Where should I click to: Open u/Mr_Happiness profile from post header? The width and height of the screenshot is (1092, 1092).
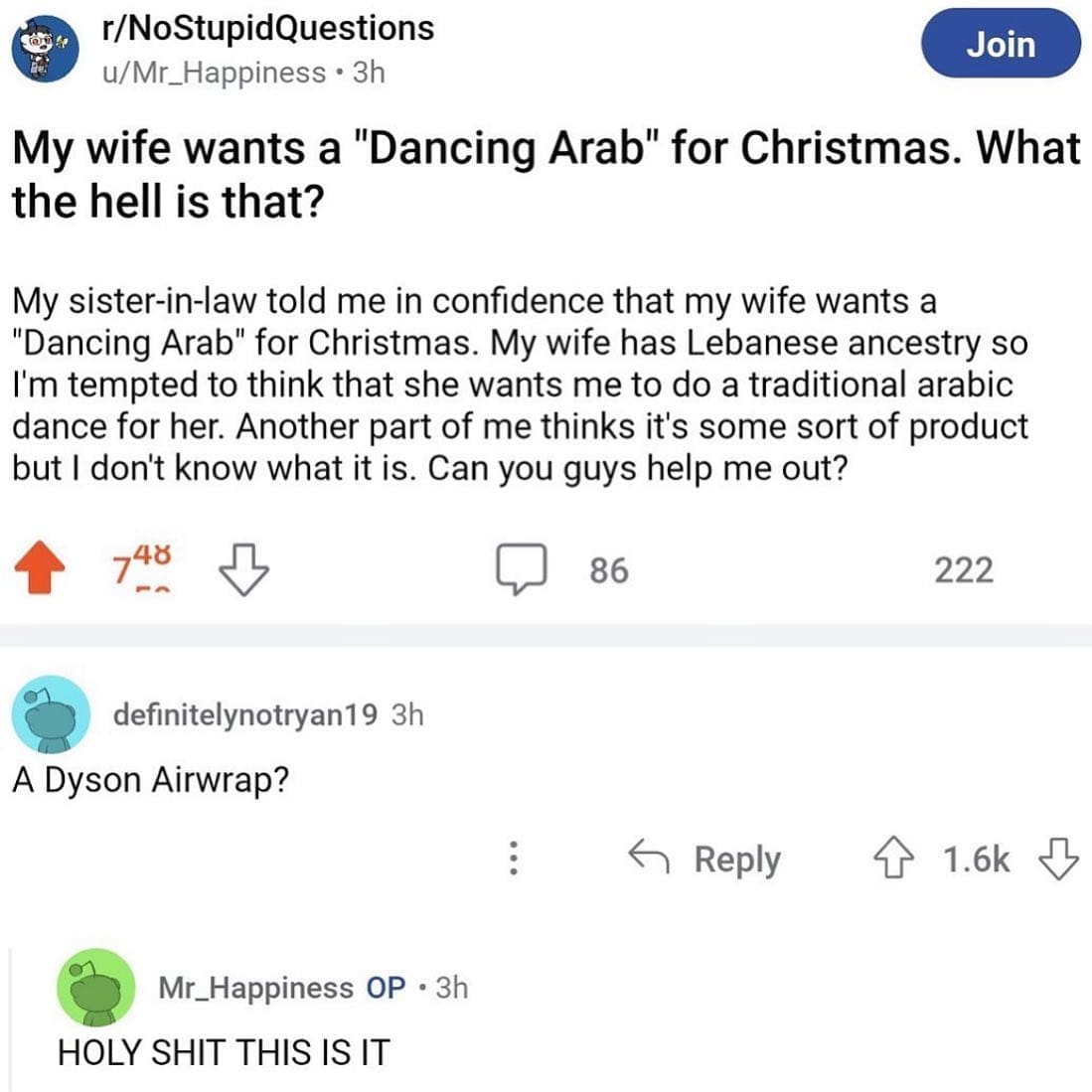(x=214, y=73)
